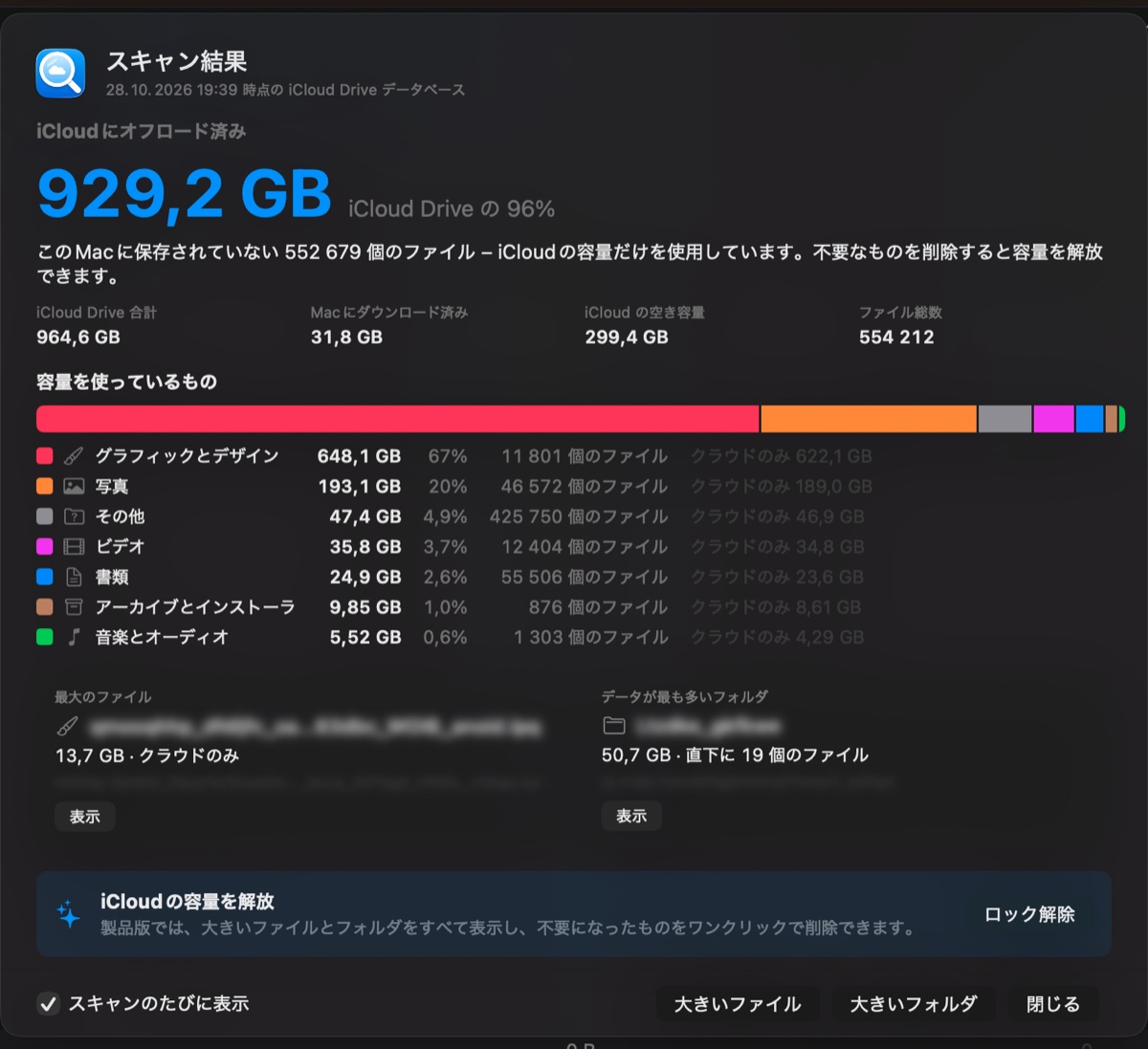Click the blue segment of the usage bar
The height and width of the screenshot is (1049, 1148).
pyautogui.click(x=1090, y=419)
